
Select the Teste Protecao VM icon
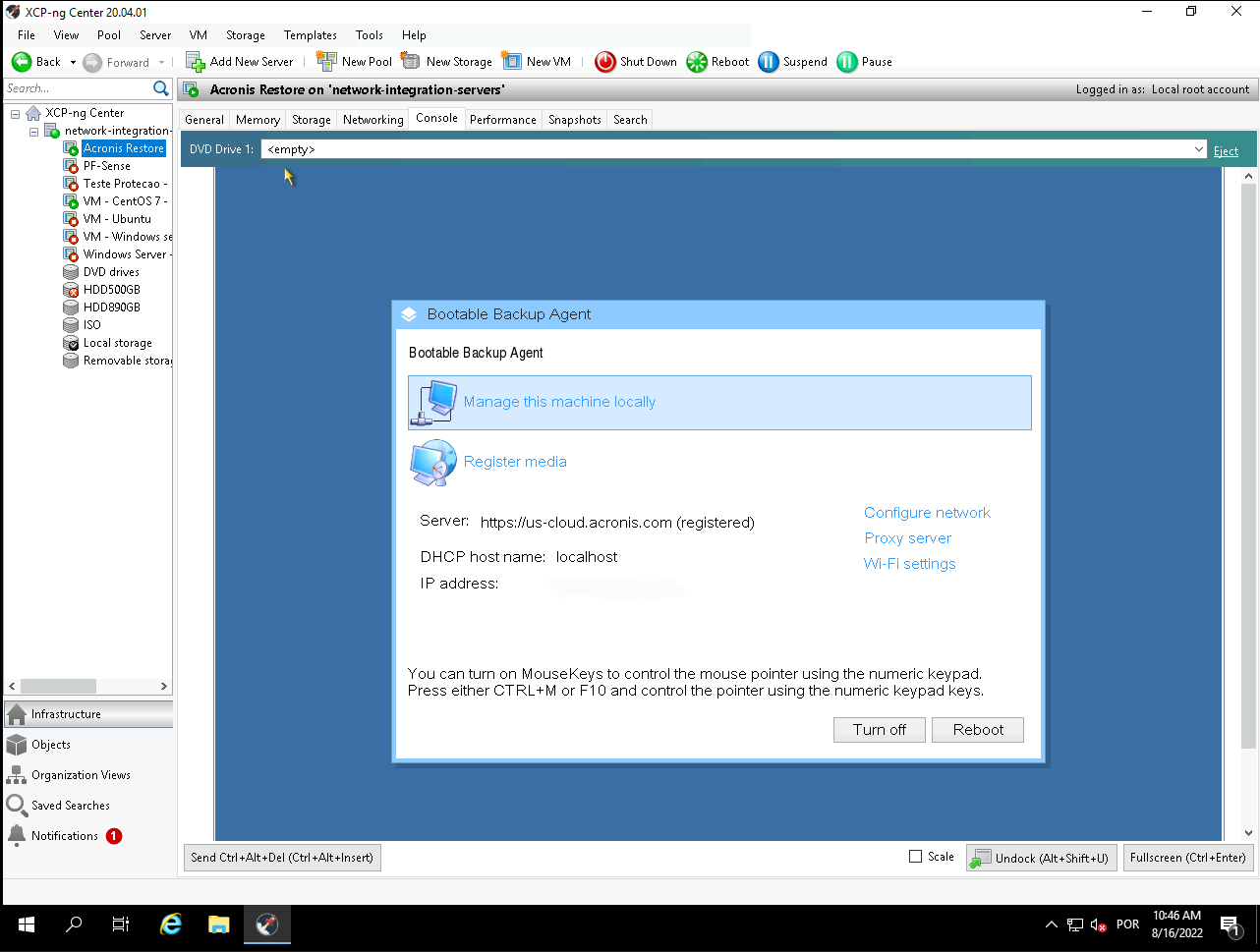(71, 184)
